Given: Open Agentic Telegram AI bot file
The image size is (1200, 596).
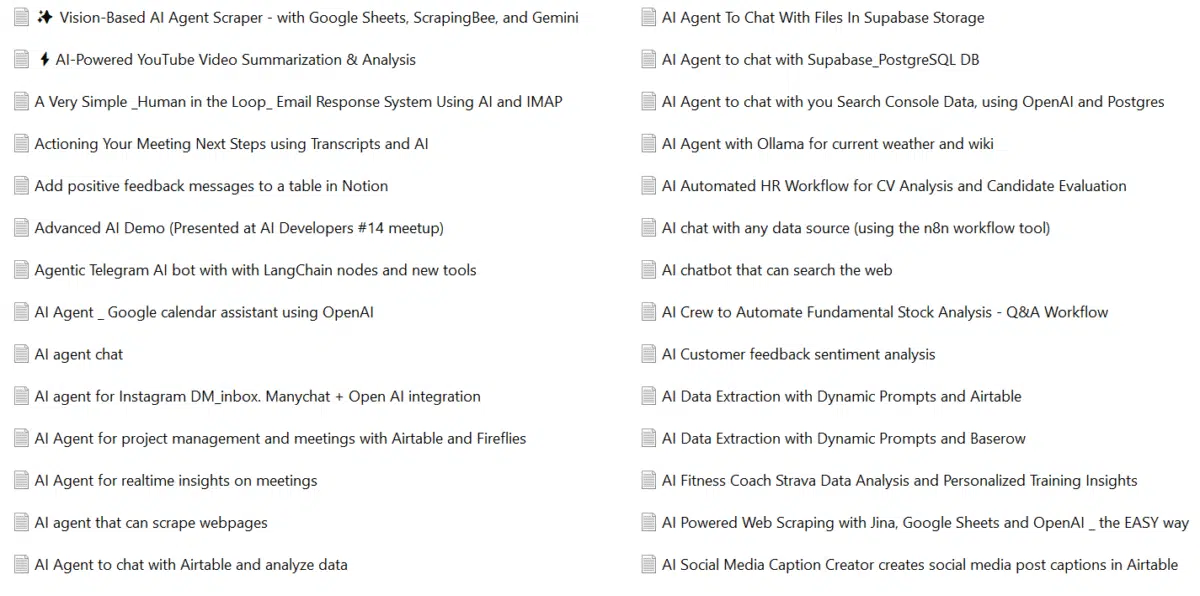Looking at the screenshot, I should [x=255, y=270].
